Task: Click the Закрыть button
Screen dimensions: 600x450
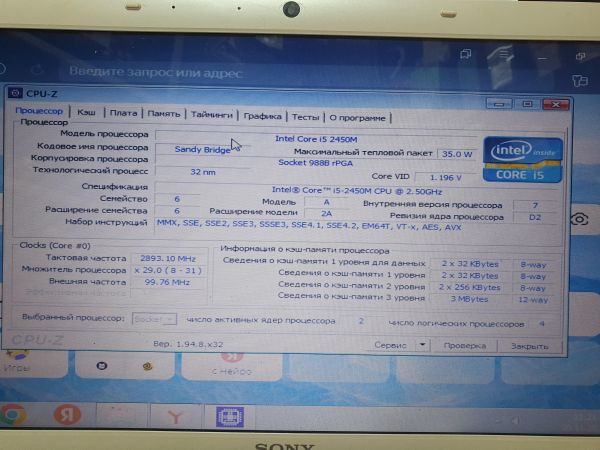Action: (530, 346)
